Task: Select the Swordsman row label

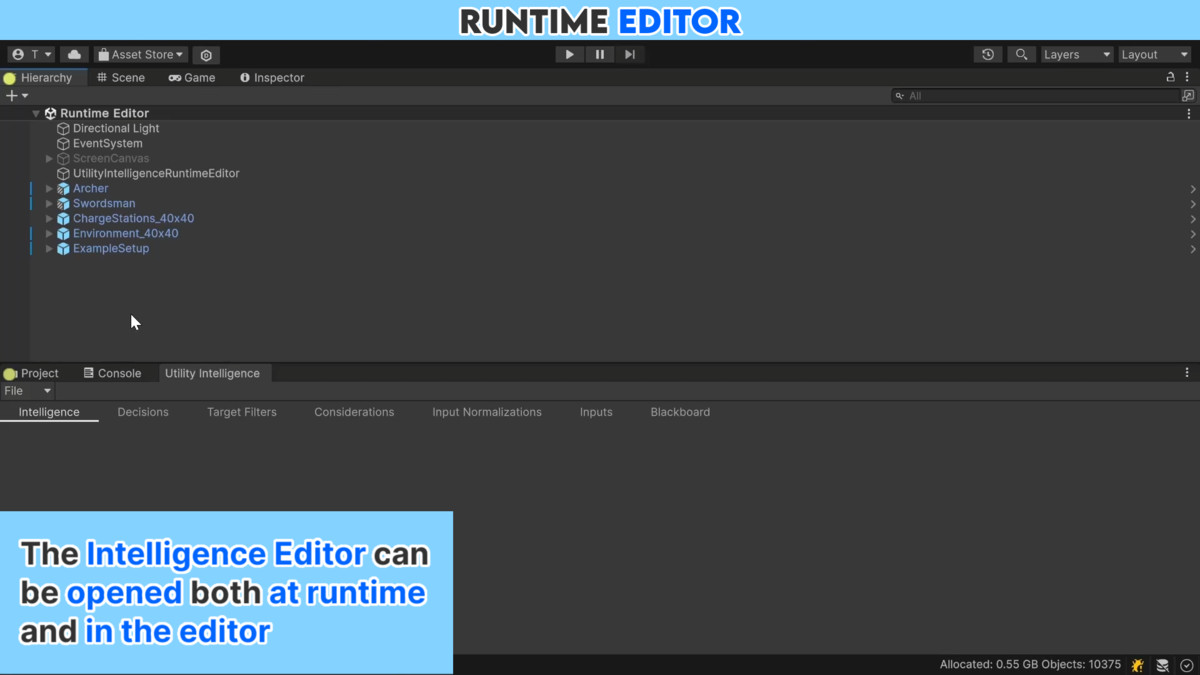Action: click(104, 204)
